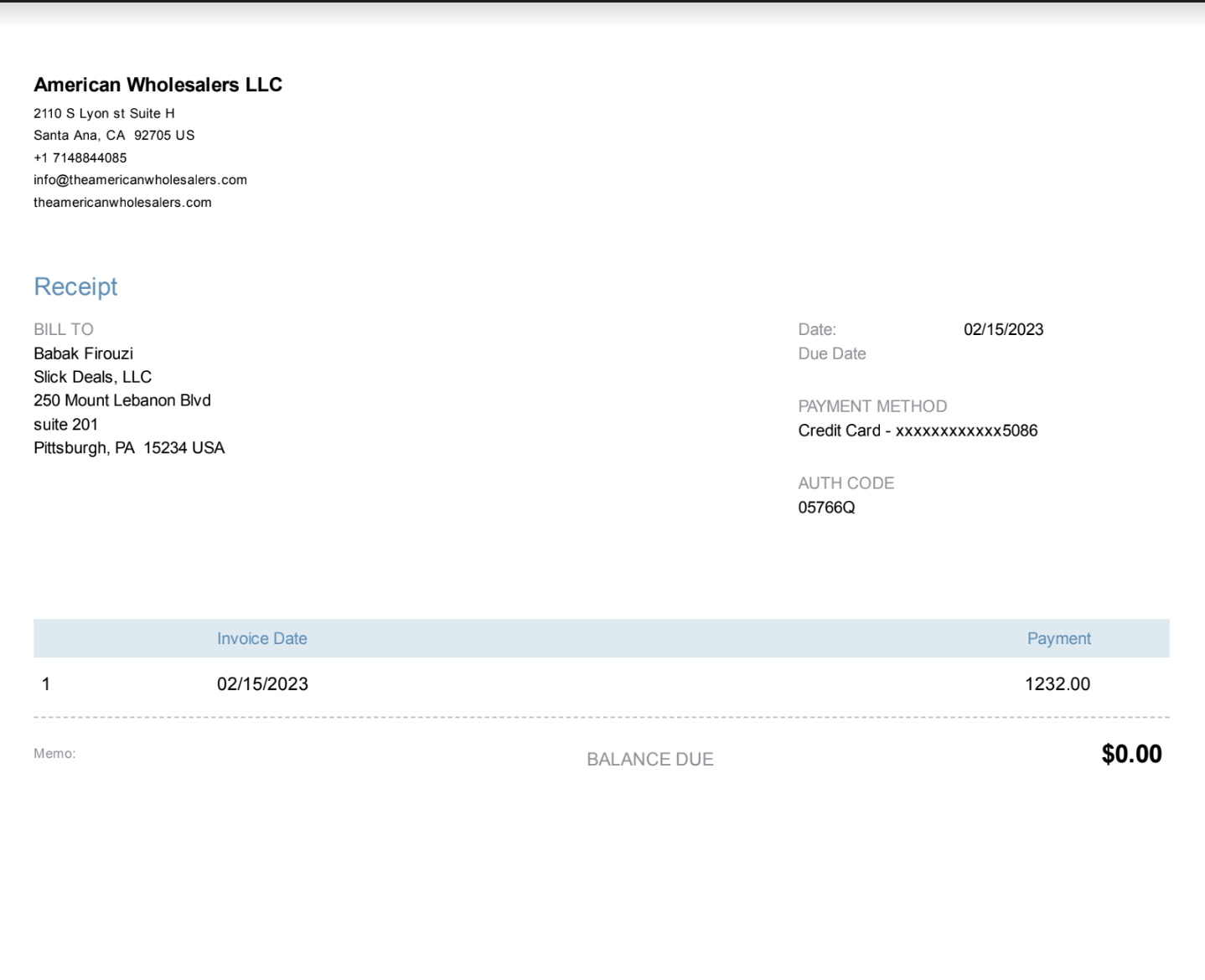The width and height of the screenshot is (1205, 980).
Task: Click the American Wholesalers LLC company name
Action: (x=158, y=85)
